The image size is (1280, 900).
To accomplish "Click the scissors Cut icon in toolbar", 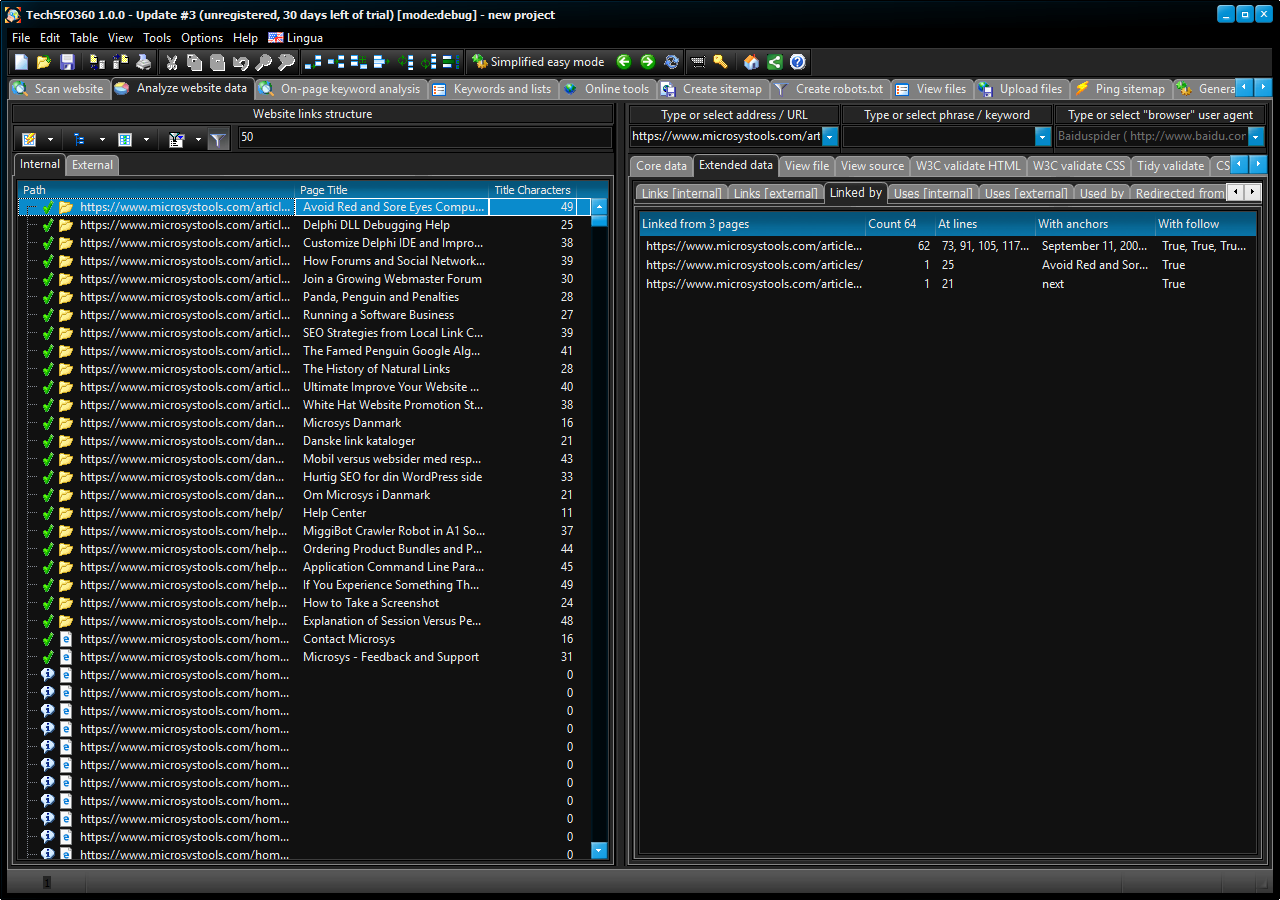I will [x=171, y=62].
